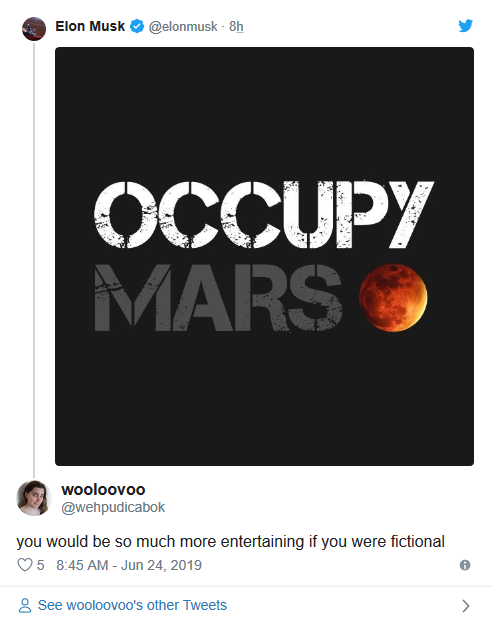Click the blue verified badge
The image size is (492, 619).
tap(137, 26)
